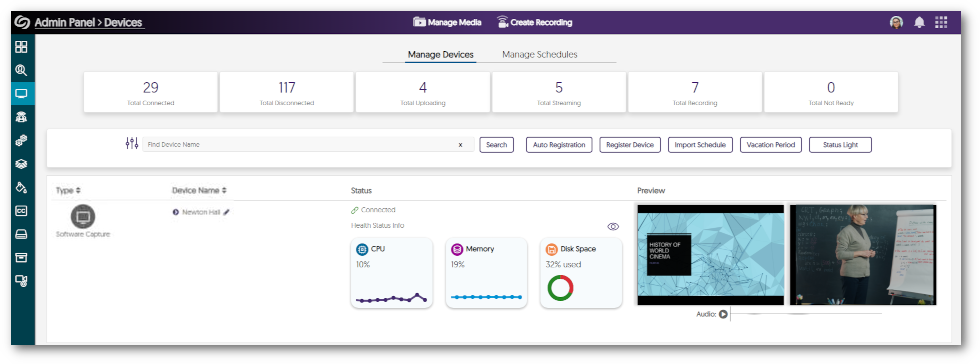Click the "19%" memory value
The height and width of the screenshot is (364, 980).
pyautogui.click(x=458, y=265)
